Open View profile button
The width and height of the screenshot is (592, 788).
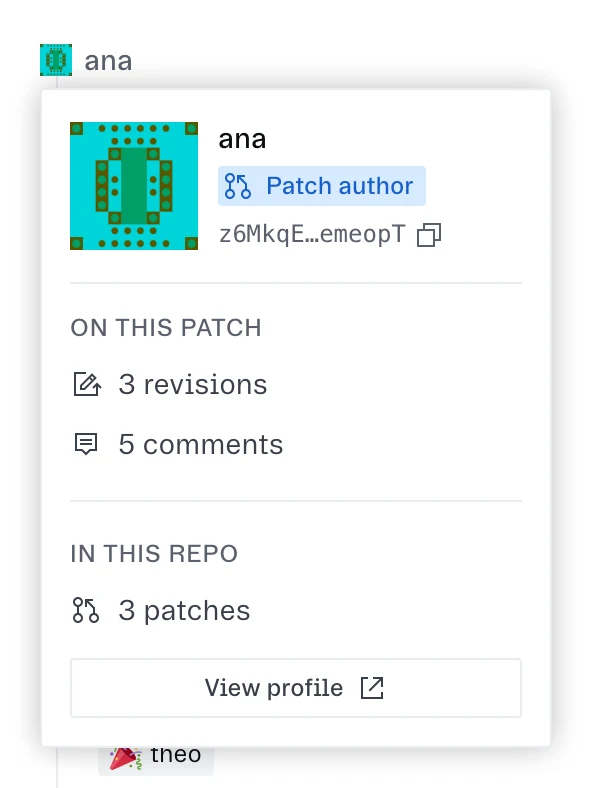tap(295, 687)
